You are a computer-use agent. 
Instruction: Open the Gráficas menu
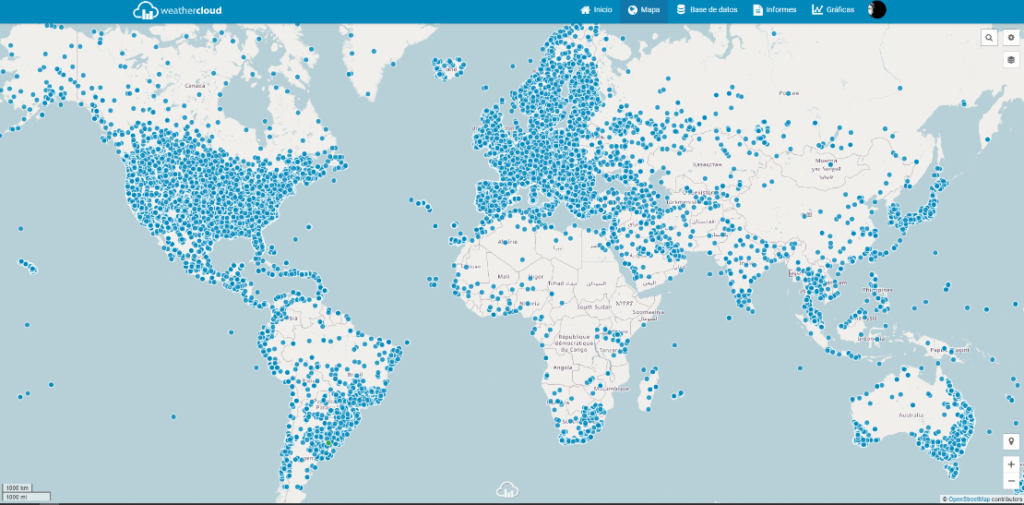833,10
